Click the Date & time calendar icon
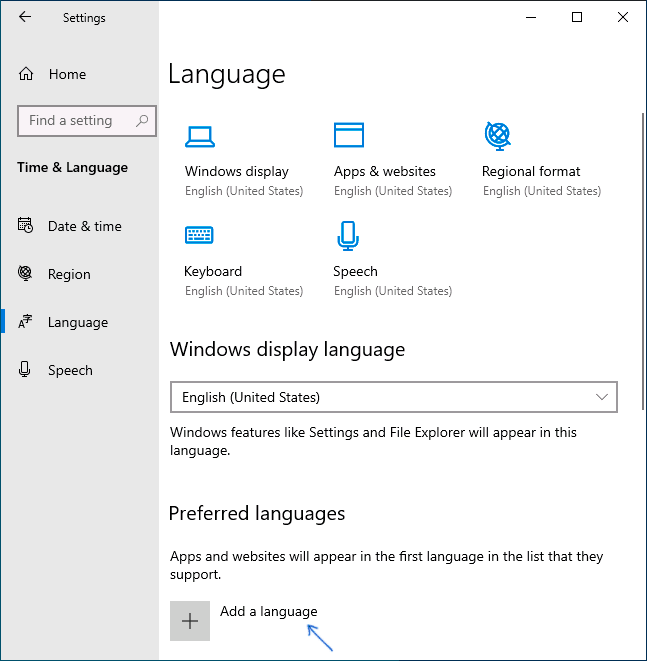The image size is (647, 661). click(x=25, y=225)
